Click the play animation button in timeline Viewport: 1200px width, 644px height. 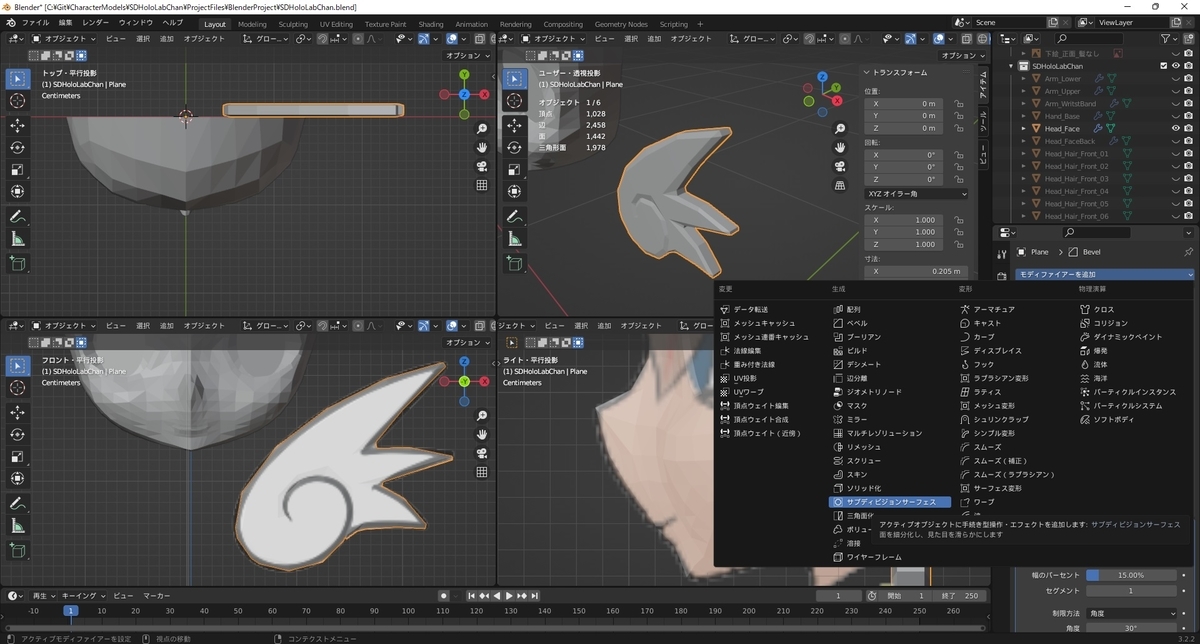[509, 596]
